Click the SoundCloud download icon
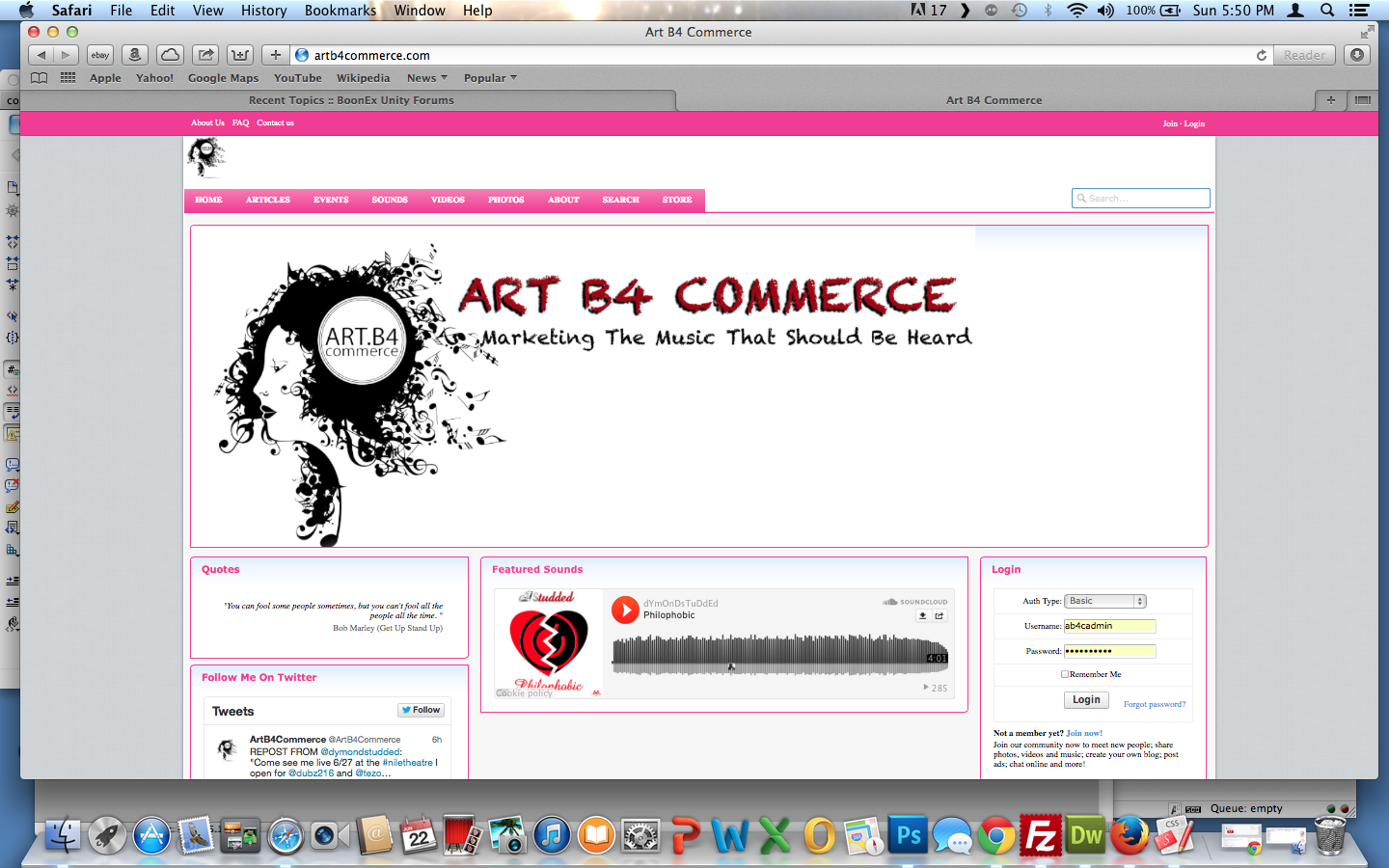Screen dimensions: 1389x868 (x=922, y=615)
